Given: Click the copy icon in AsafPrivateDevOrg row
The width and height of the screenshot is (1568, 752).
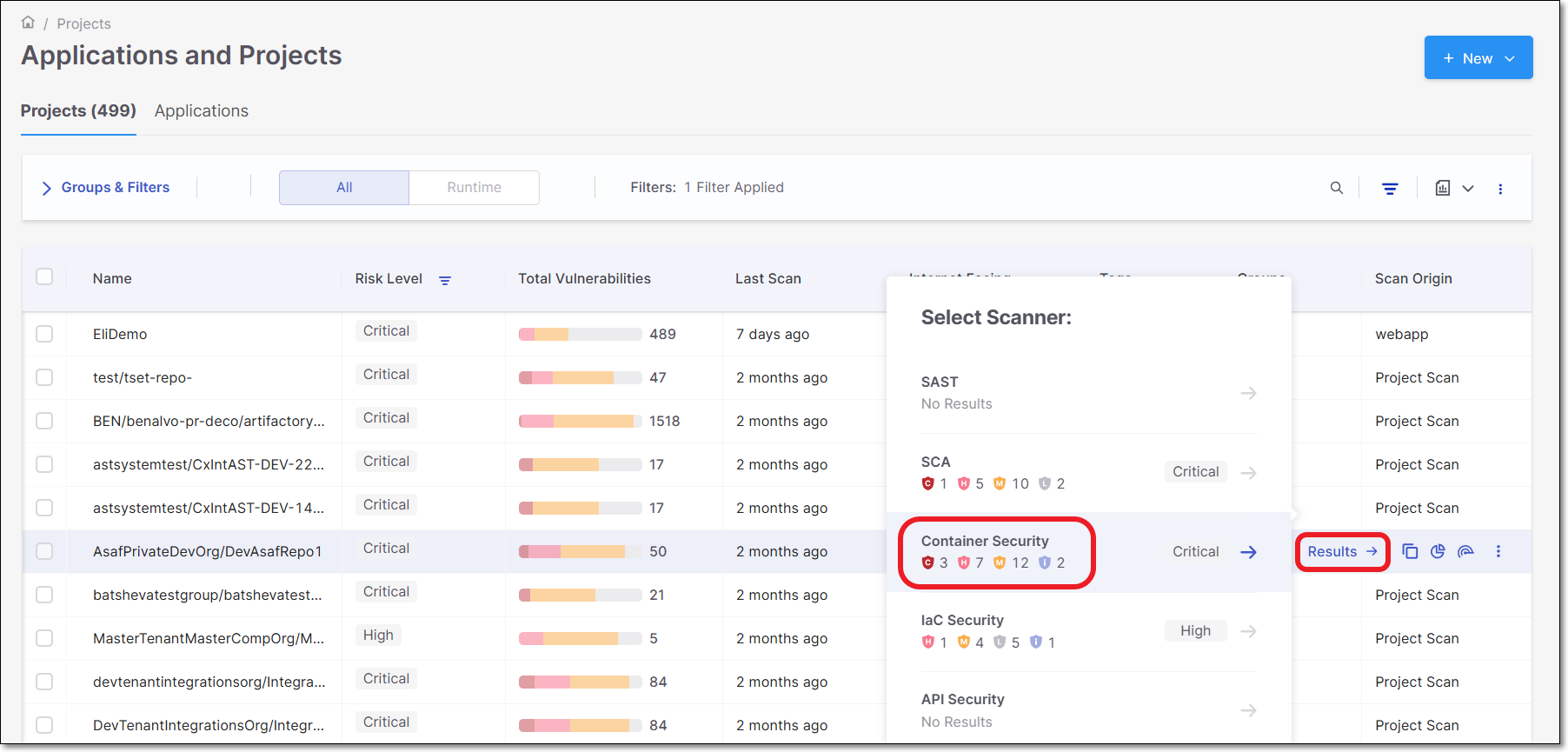Looking at the screenshot, I should [1410, 551].
